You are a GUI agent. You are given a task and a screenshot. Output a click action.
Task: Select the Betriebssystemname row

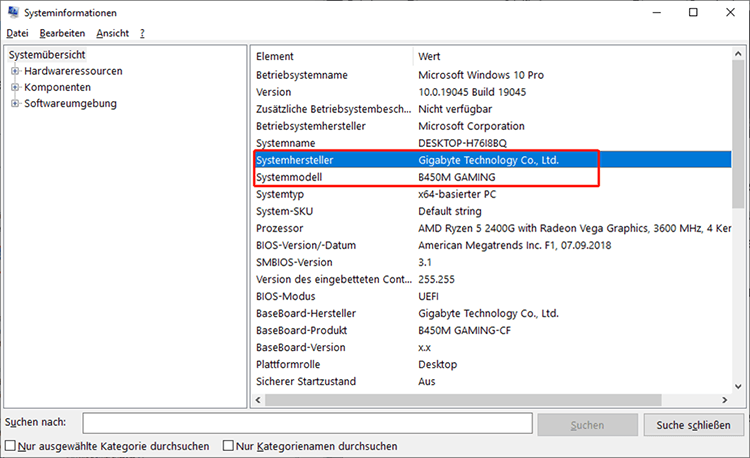(492, 75)
